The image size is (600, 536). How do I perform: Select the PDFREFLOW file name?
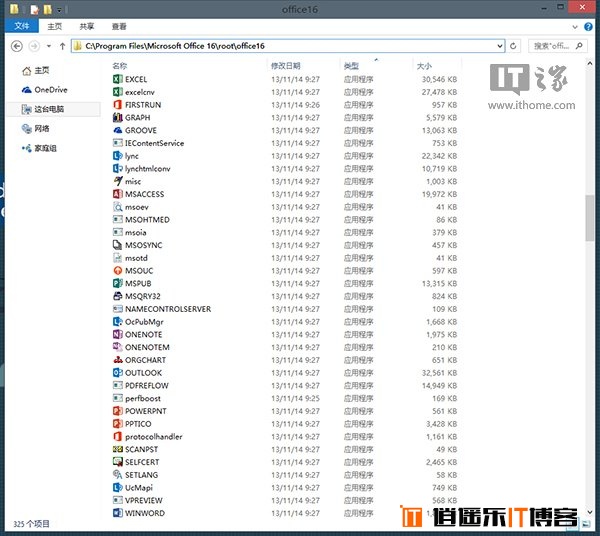pos(147,385)
